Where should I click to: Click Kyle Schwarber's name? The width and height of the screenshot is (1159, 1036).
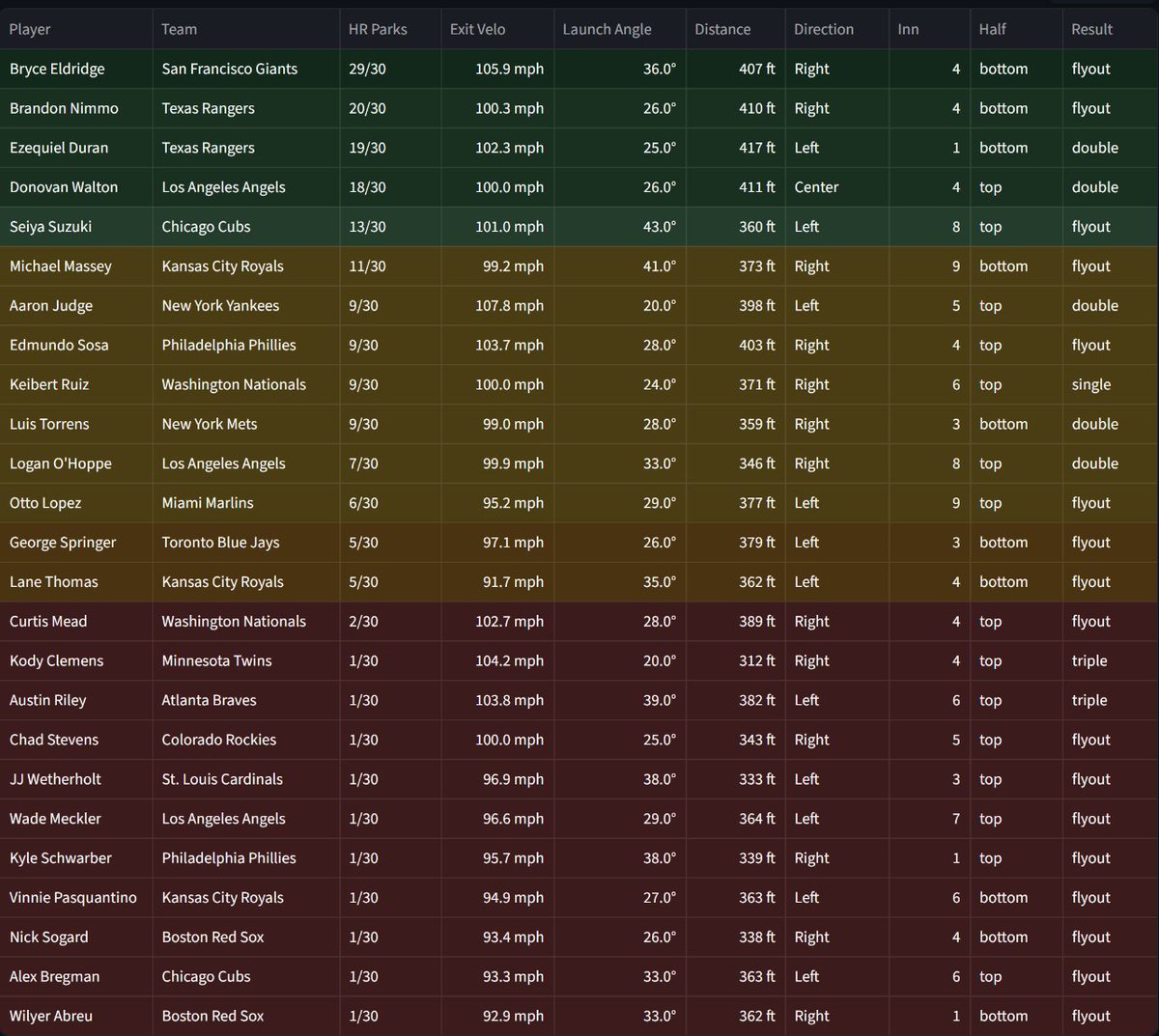61,858
